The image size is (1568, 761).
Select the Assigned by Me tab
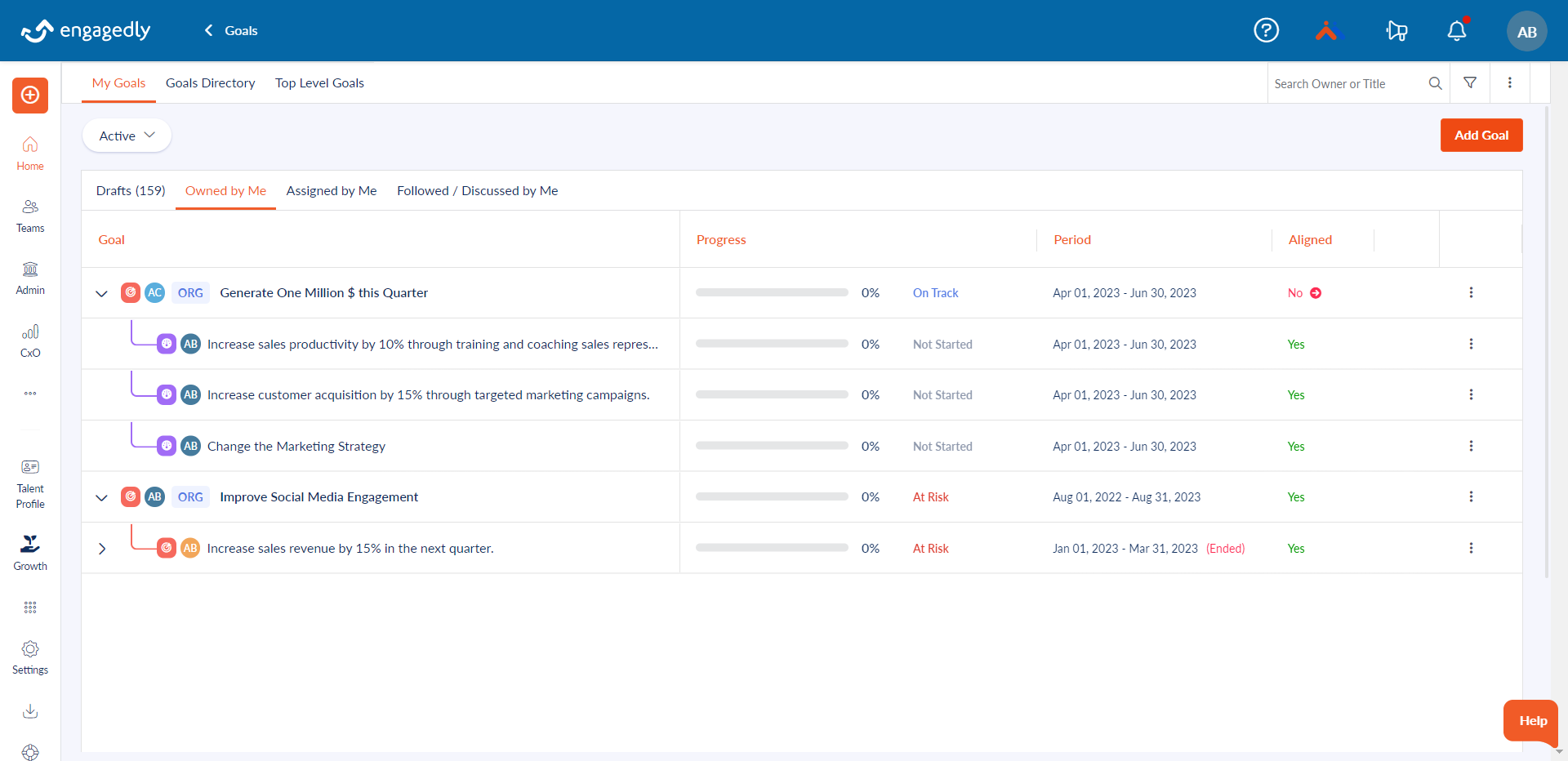click(x=332, y=190)
